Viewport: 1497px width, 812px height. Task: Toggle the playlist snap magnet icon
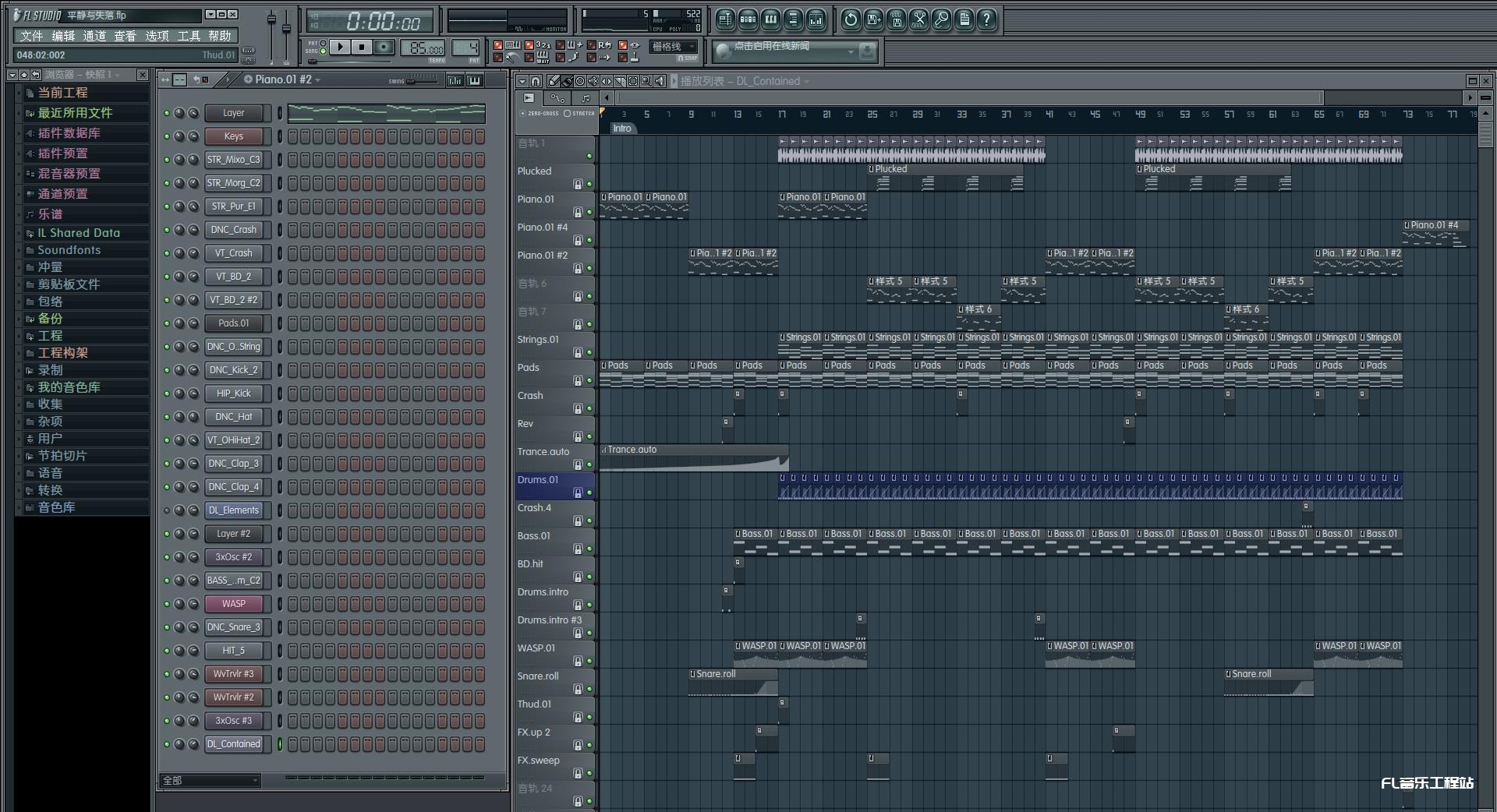pos(536,81)
